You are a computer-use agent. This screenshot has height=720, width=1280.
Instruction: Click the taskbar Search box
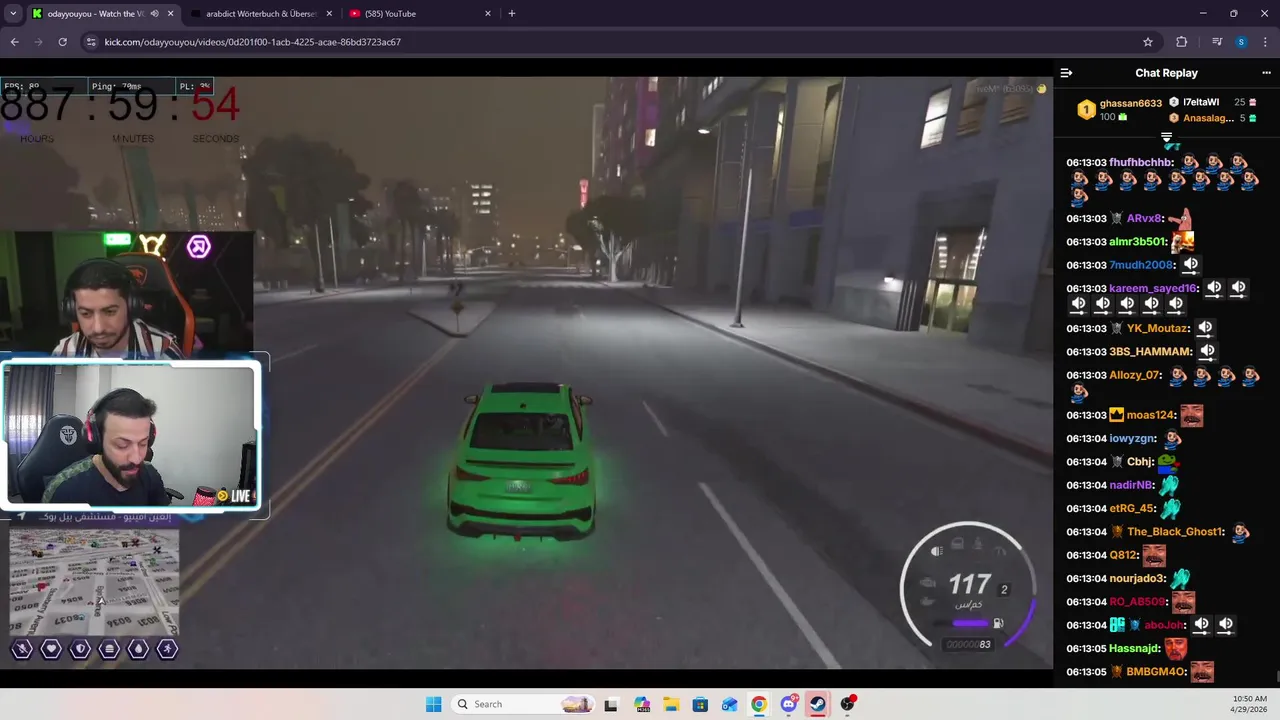pyautogui.click(x=524, y=704)
